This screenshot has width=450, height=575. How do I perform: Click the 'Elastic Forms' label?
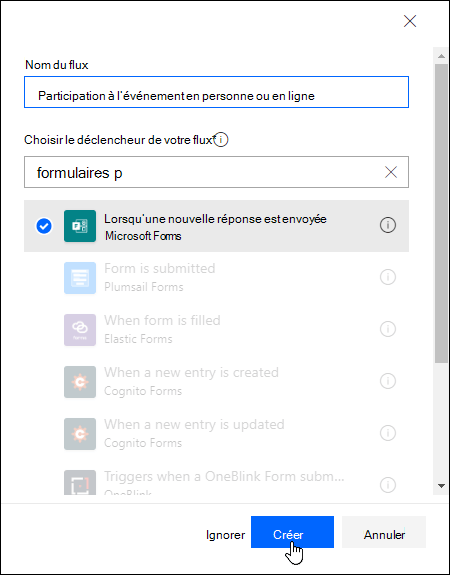pos(138,339)
